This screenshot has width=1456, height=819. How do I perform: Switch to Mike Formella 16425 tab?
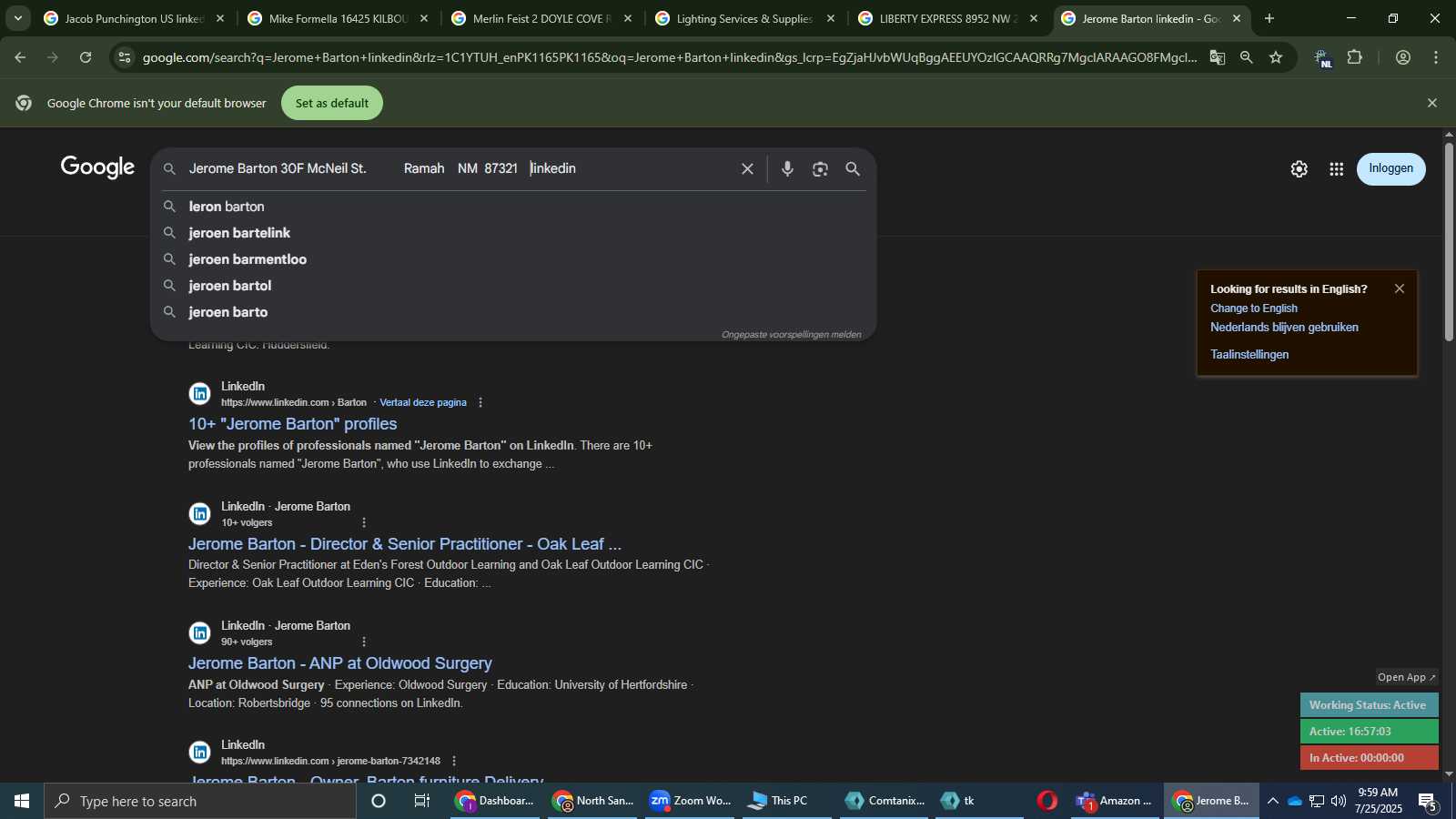338,18
